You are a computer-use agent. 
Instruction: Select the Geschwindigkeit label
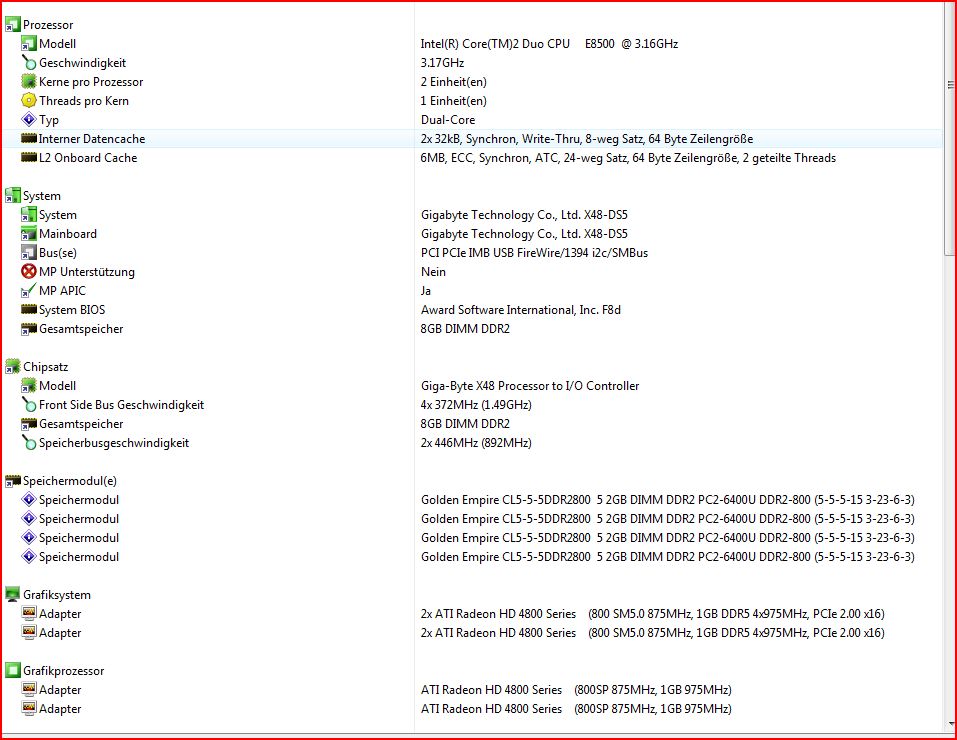[x=82, y=63]
